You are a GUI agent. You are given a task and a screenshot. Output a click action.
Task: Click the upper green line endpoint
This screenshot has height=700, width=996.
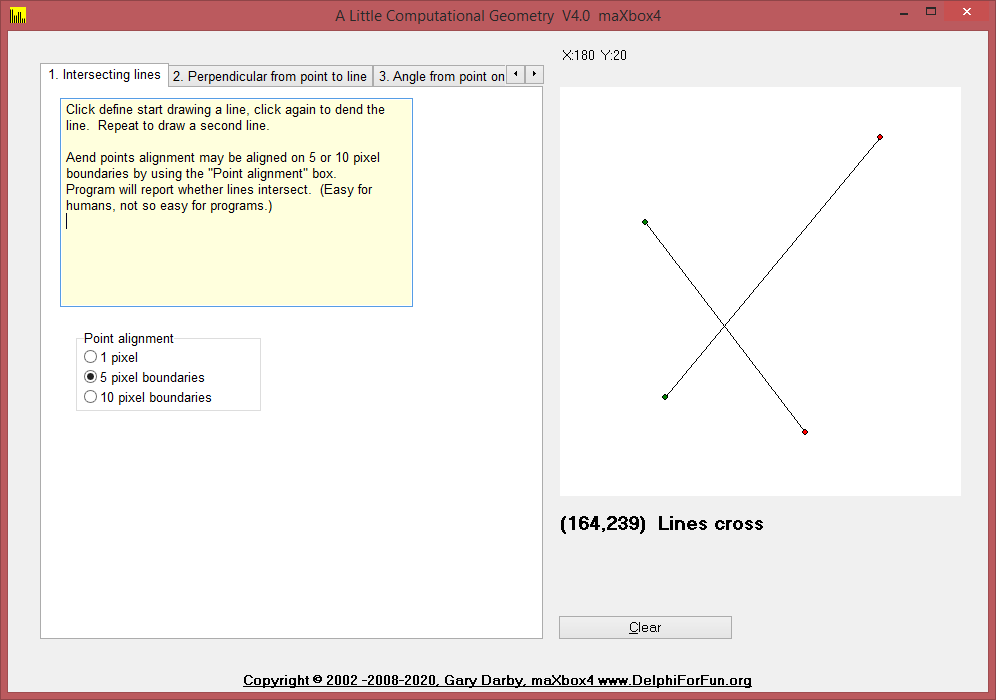click(645, 222)
